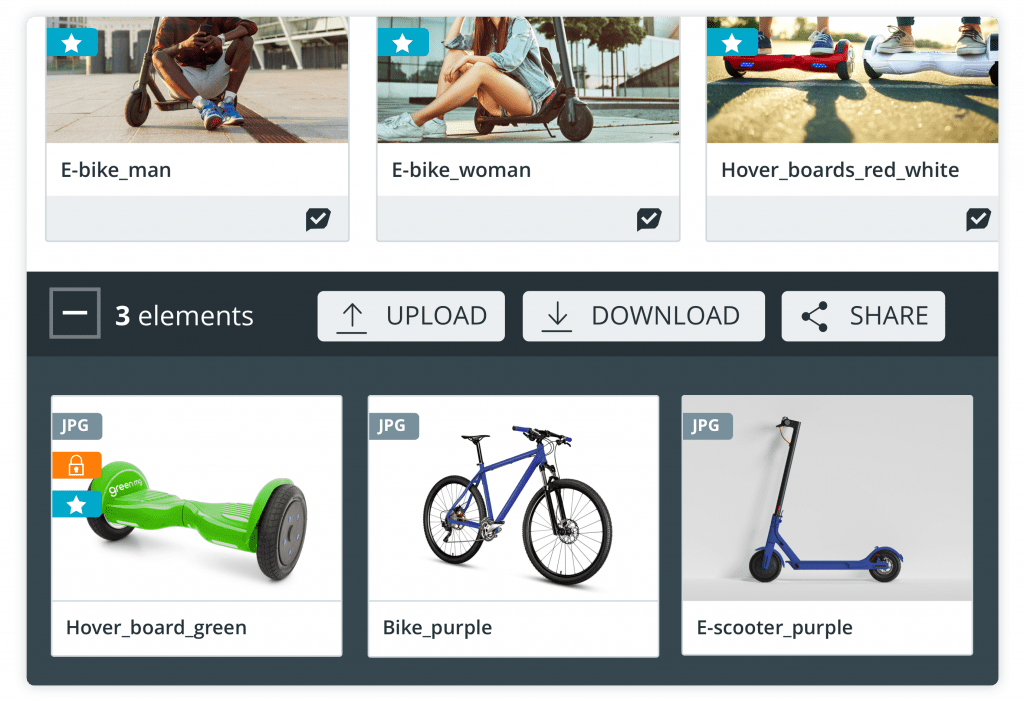This screenshot has width=1024, height=701.
Task: Open the E-bike_woman photo
Action: [x=528, y=80]
